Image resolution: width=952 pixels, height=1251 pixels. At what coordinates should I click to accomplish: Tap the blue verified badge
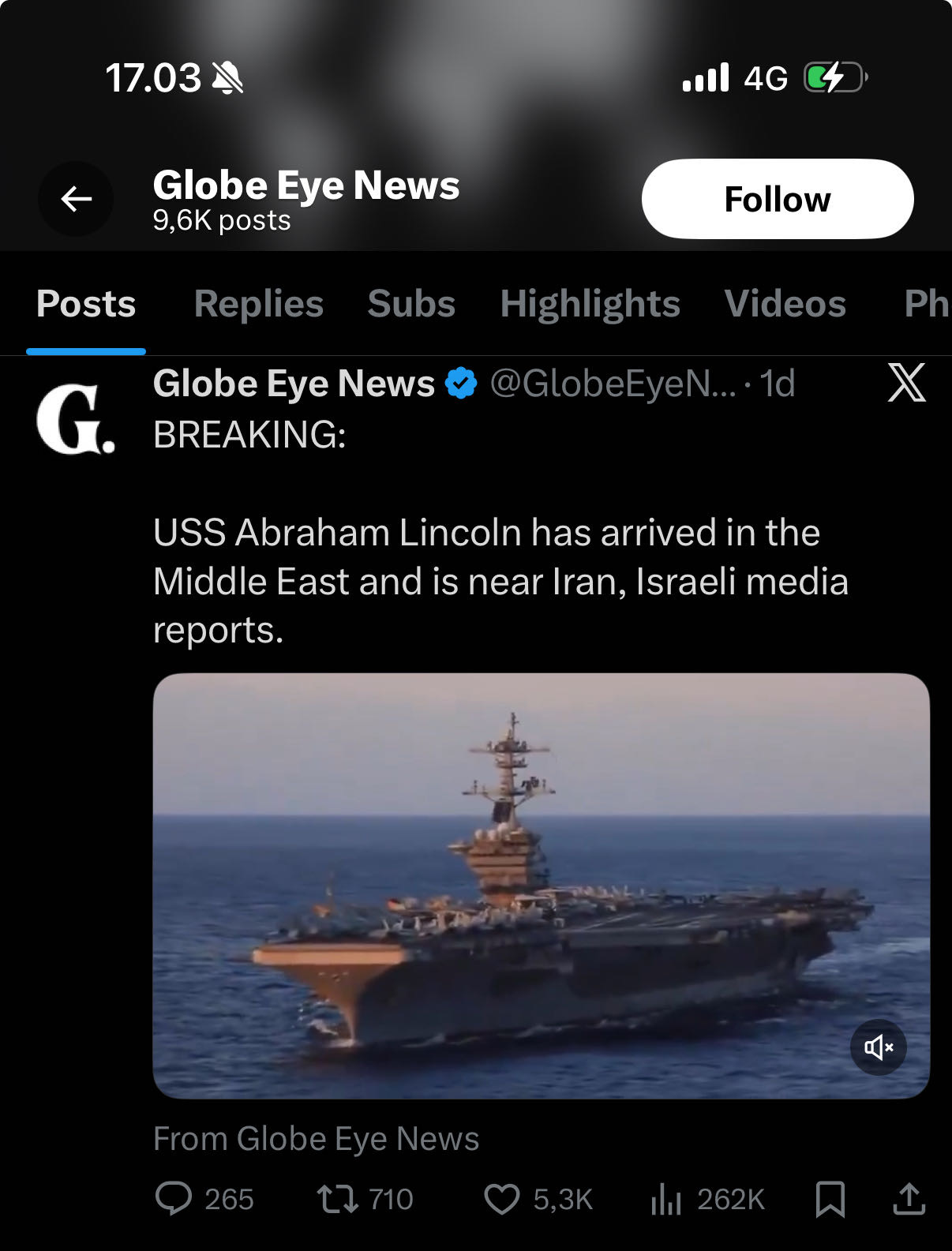tap(461, 384)
